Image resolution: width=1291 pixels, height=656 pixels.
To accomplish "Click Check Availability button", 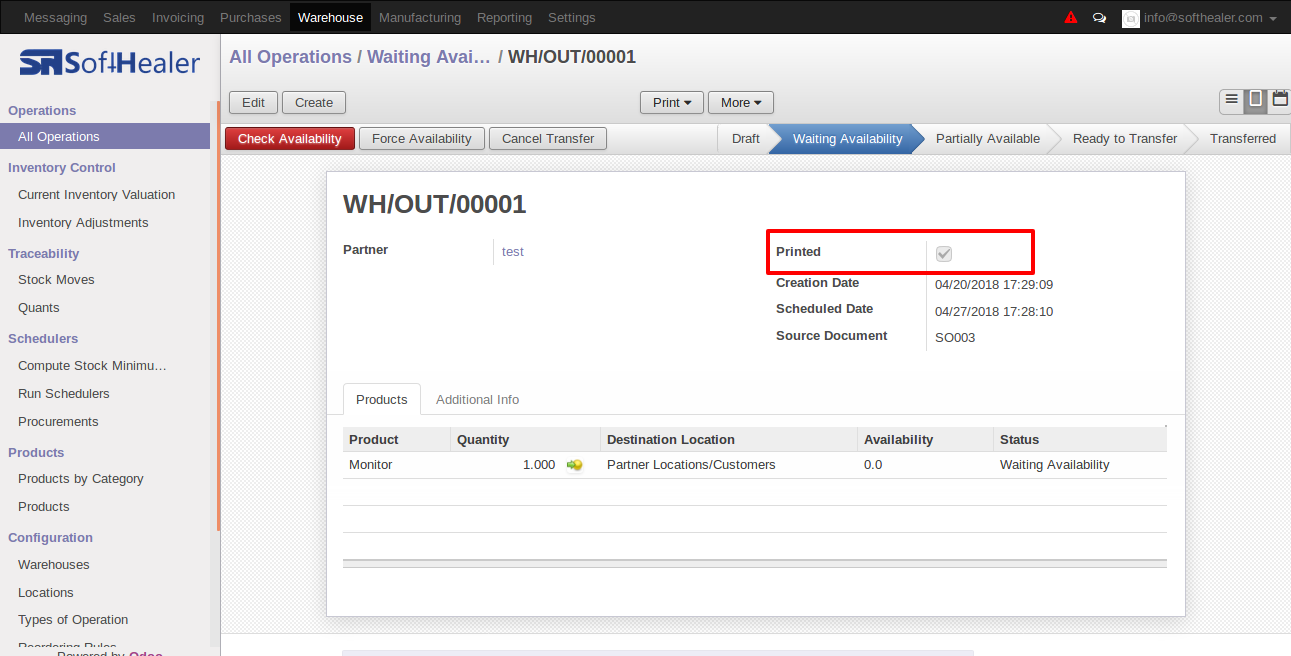I will 290,139.
